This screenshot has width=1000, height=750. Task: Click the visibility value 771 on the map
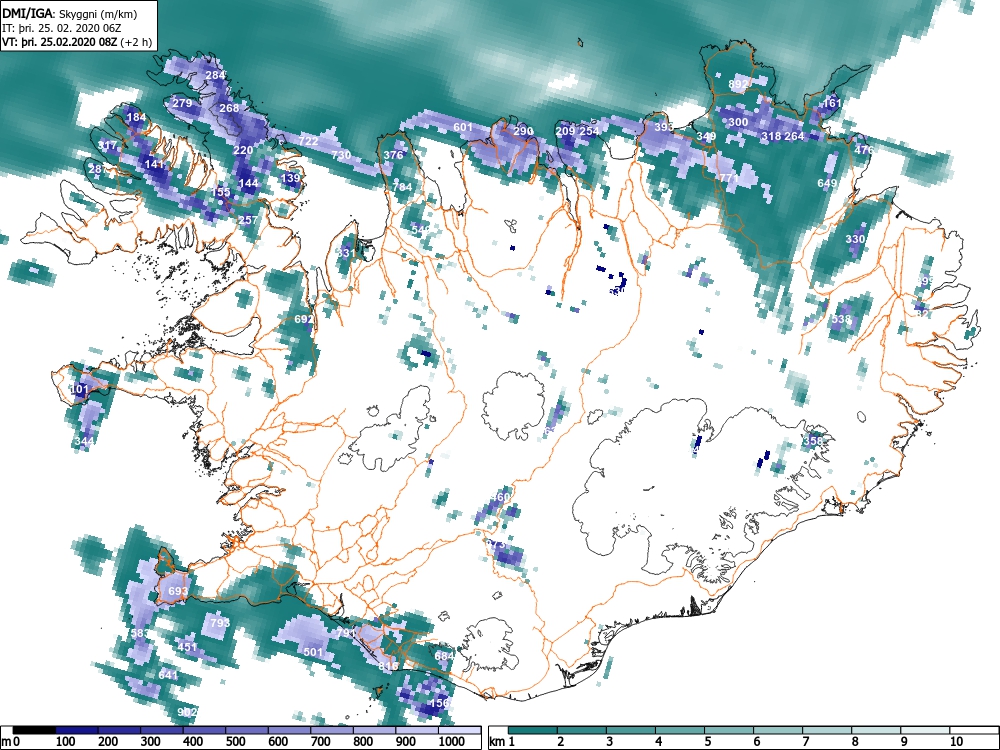pos(728,179)
